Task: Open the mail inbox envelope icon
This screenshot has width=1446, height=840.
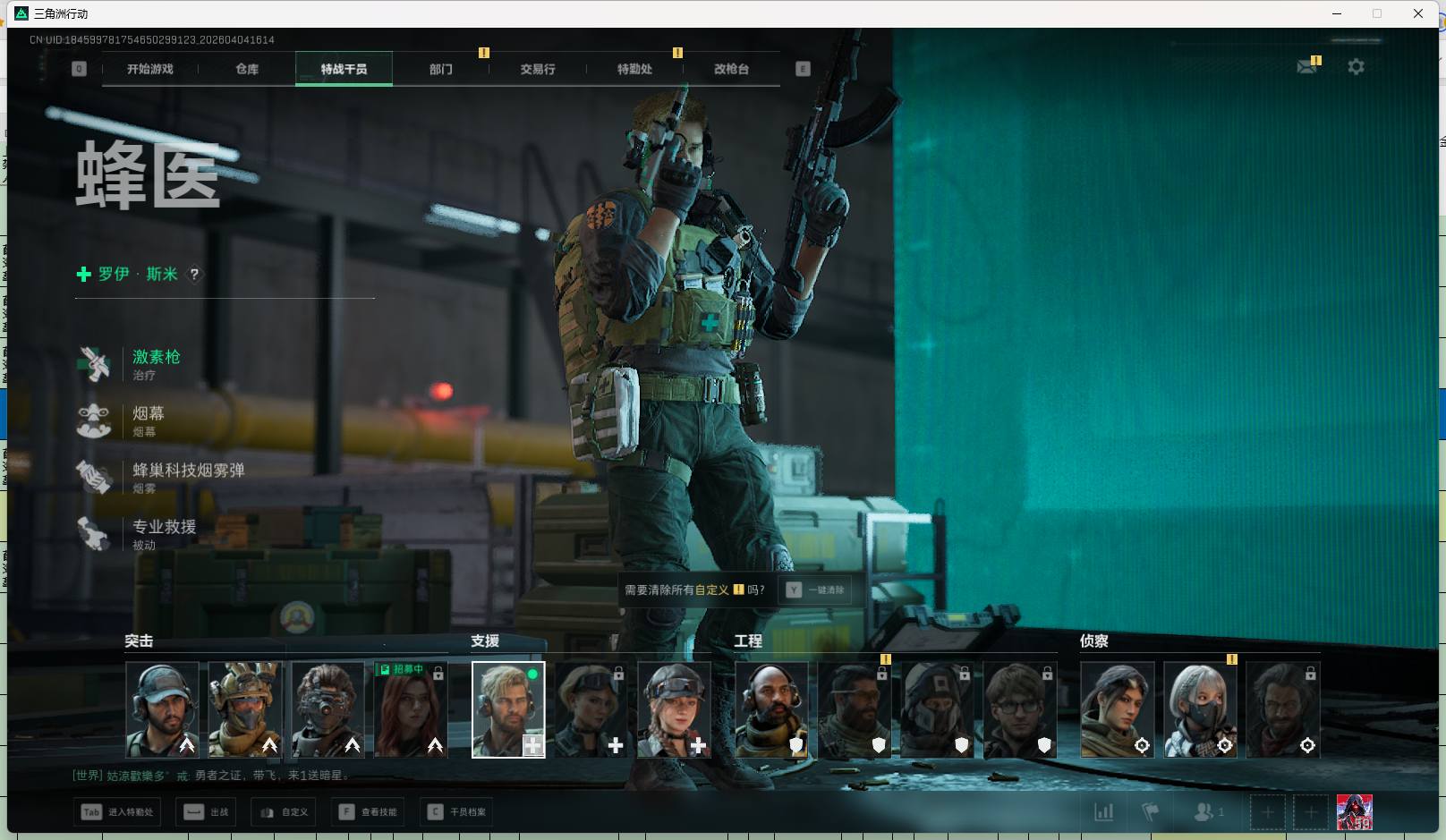Action: pyautogui.click(x=1306, y=67)
